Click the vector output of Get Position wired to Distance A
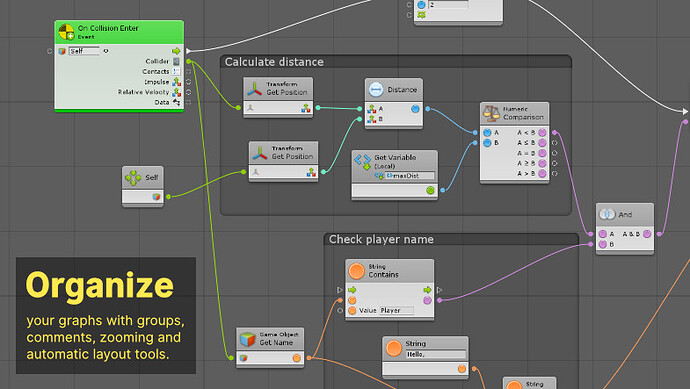This screenshot has width=690, height=389. point(306,108)
